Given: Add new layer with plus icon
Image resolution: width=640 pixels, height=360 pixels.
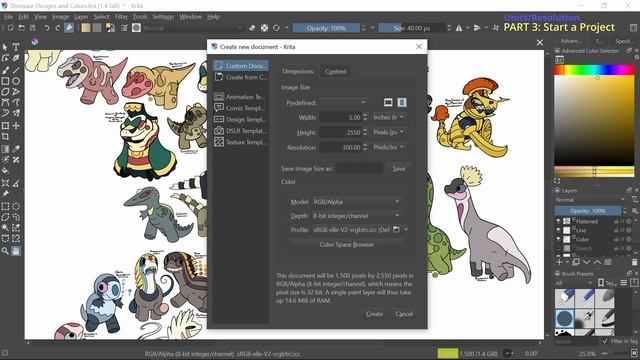Looking at the screenshot, I should [559, 262].
